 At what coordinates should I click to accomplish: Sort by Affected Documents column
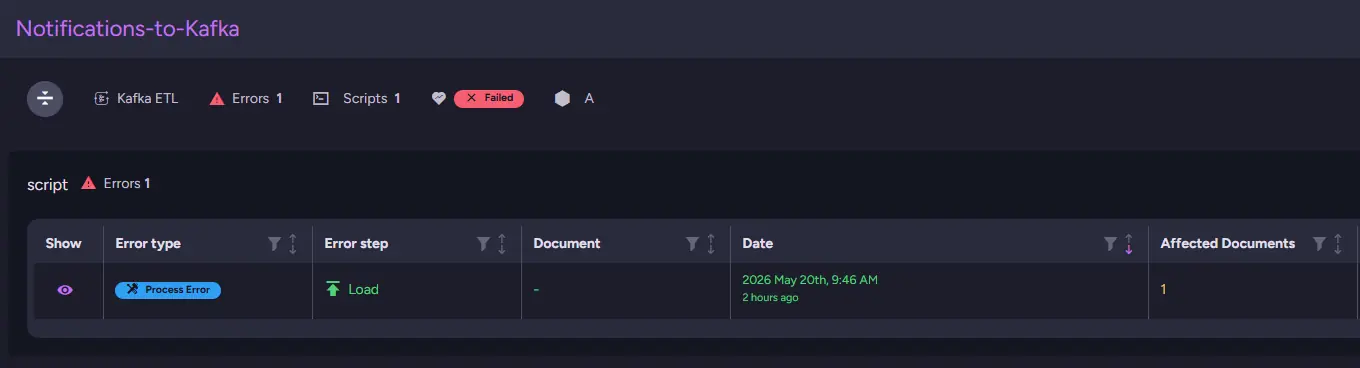1338,243
